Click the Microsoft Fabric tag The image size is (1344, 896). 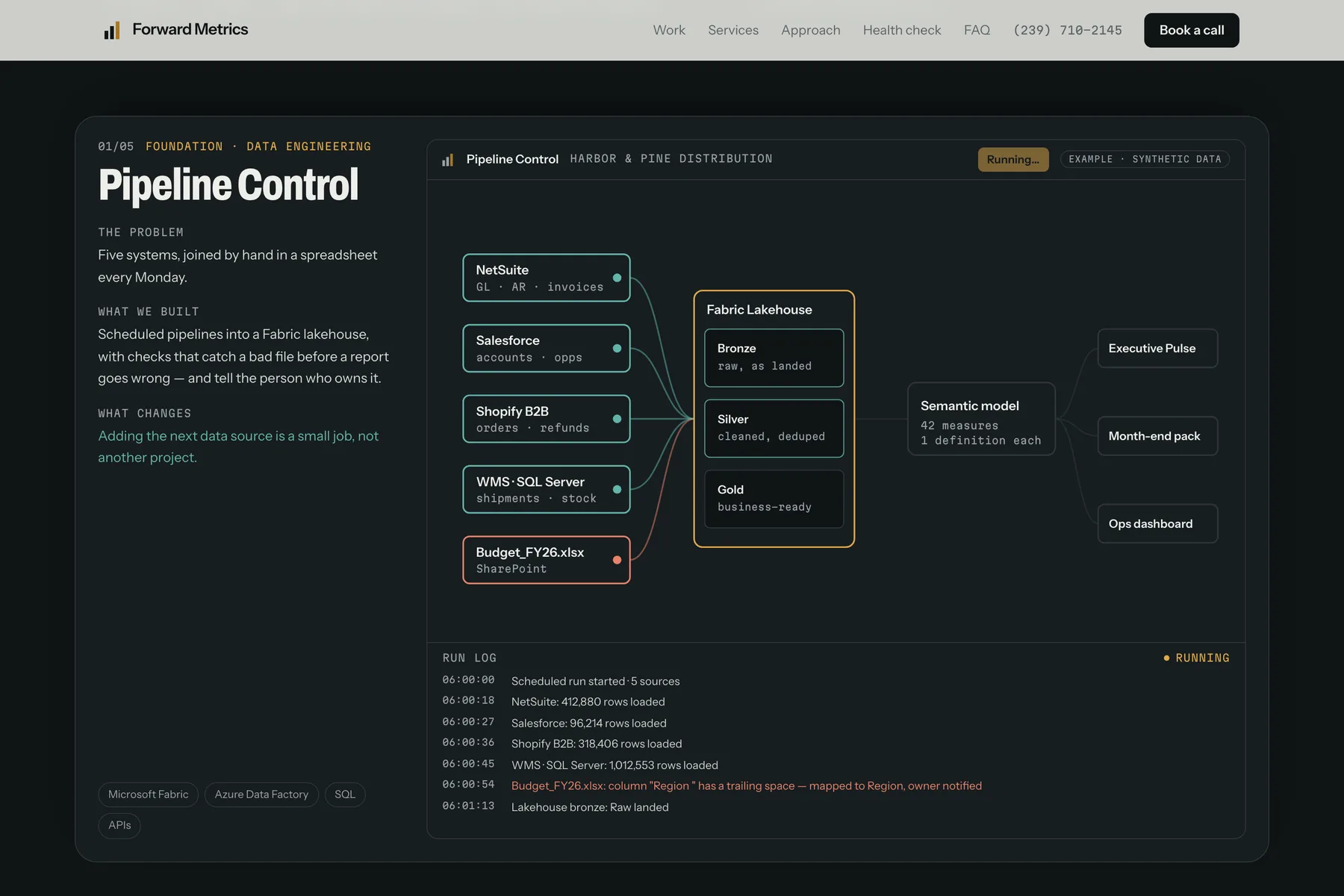(x=148, y=794)
